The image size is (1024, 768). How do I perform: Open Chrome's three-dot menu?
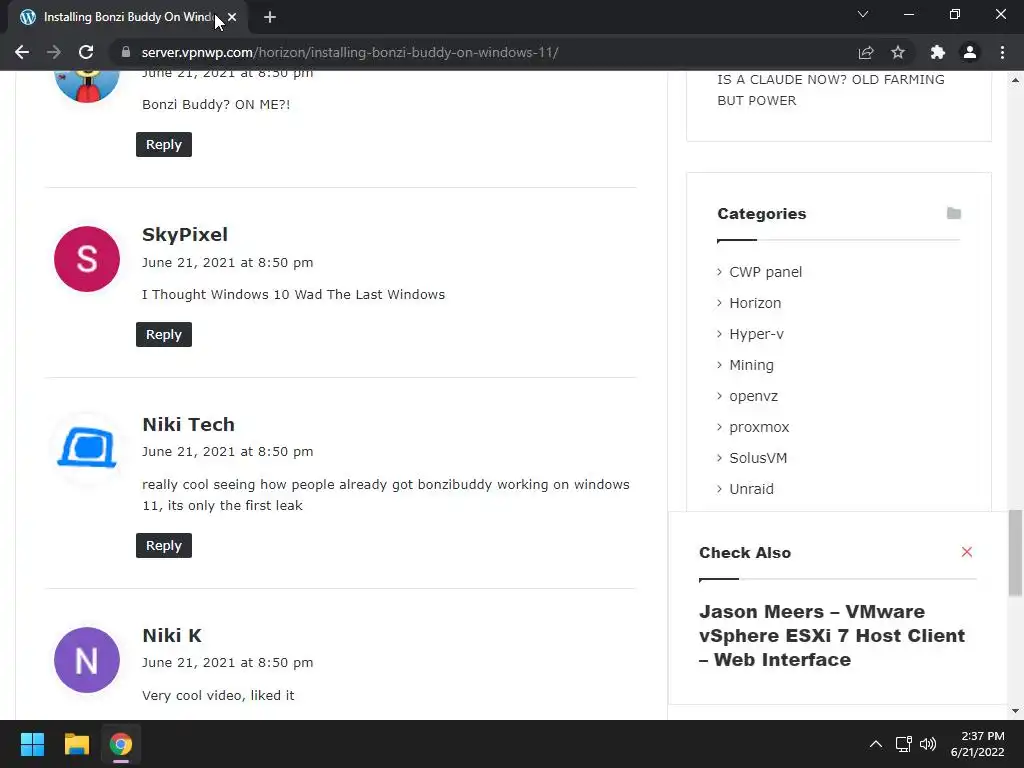click(x=1002, y=52)
